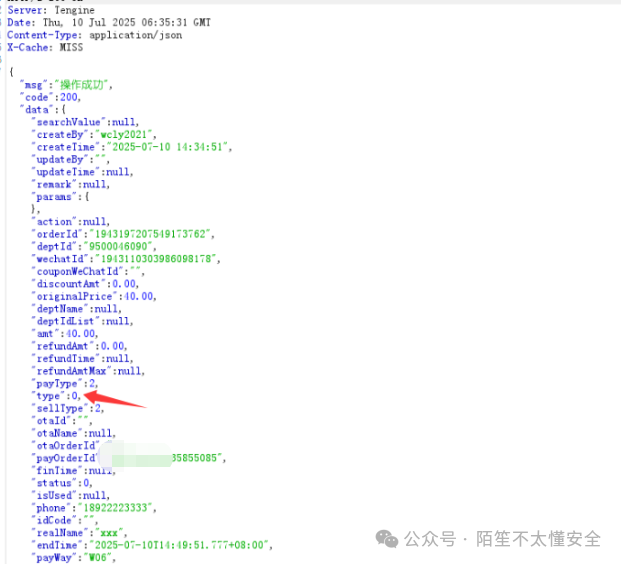Click the "deptName":null line
621x564 pixels.
point(76,309)
